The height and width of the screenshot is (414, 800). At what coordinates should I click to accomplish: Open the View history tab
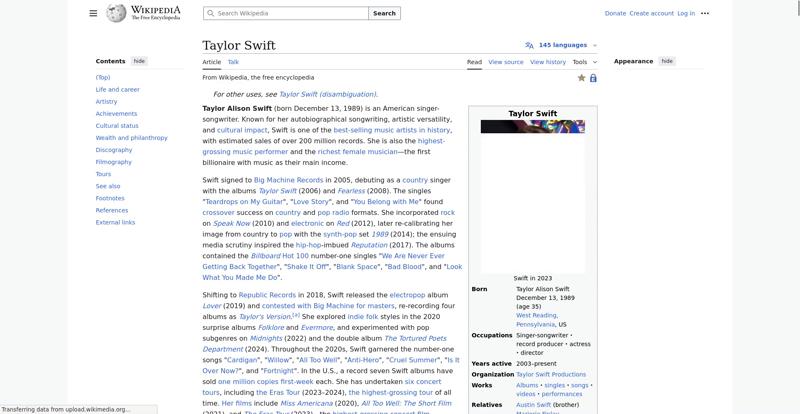[x=548, y=62]
